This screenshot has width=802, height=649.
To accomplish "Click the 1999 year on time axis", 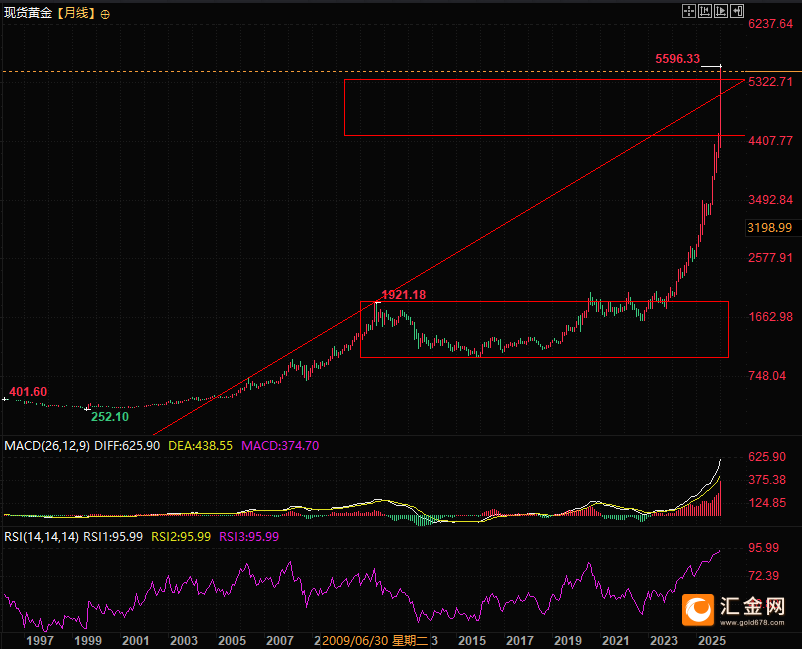I will tap(88, 641).
